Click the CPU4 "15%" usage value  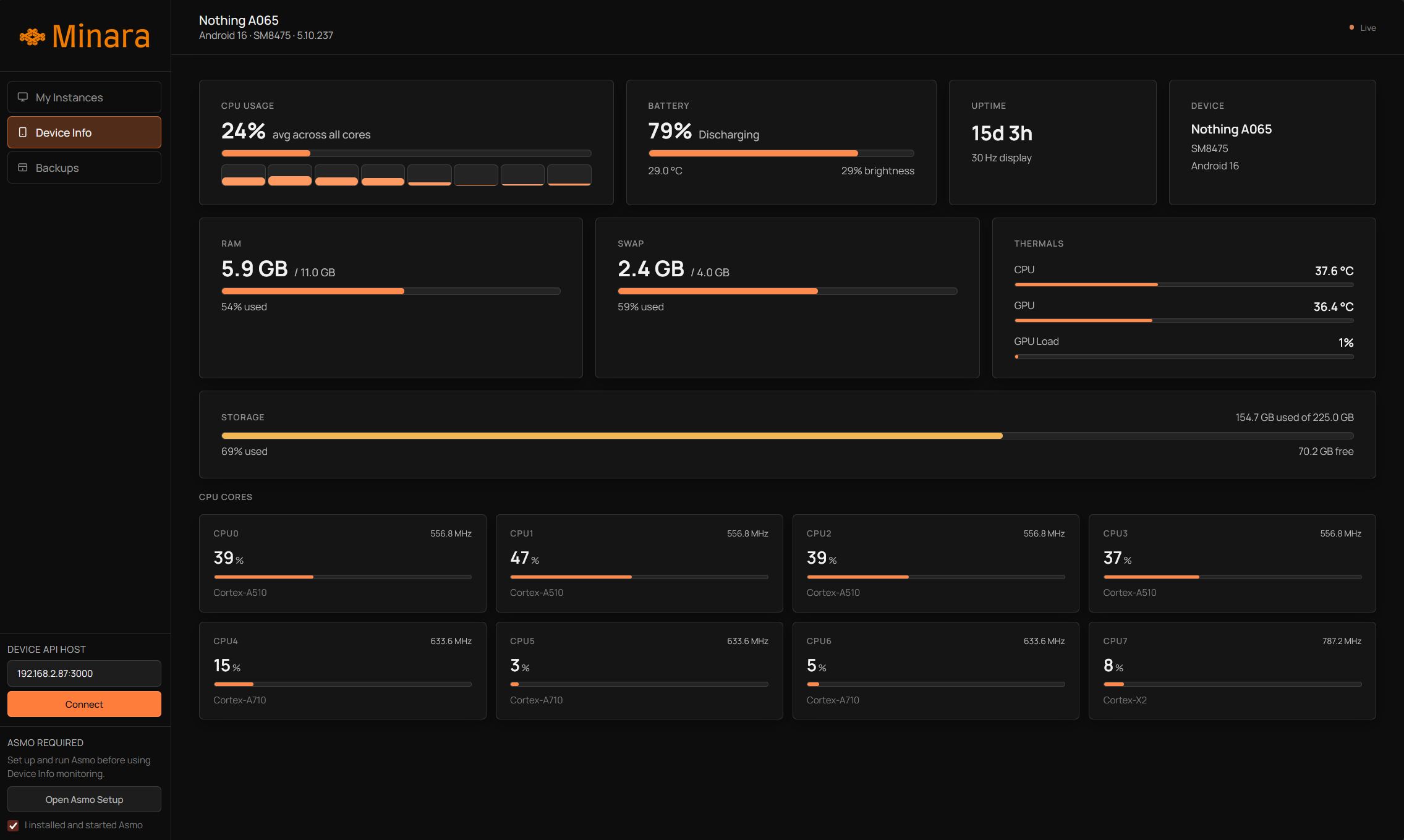(x=227, y=666)
